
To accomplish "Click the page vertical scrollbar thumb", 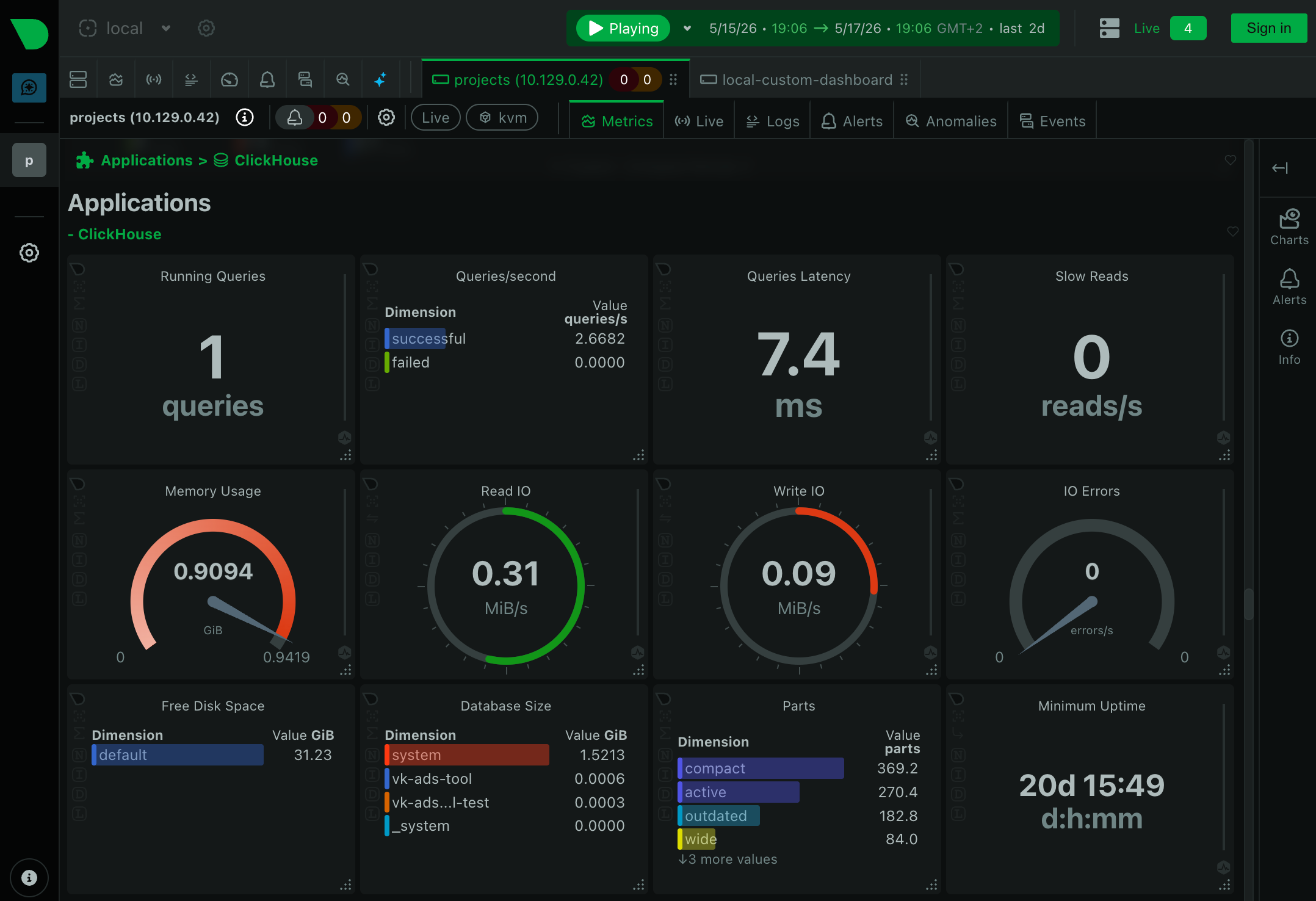I will (x=1249, y=604).
